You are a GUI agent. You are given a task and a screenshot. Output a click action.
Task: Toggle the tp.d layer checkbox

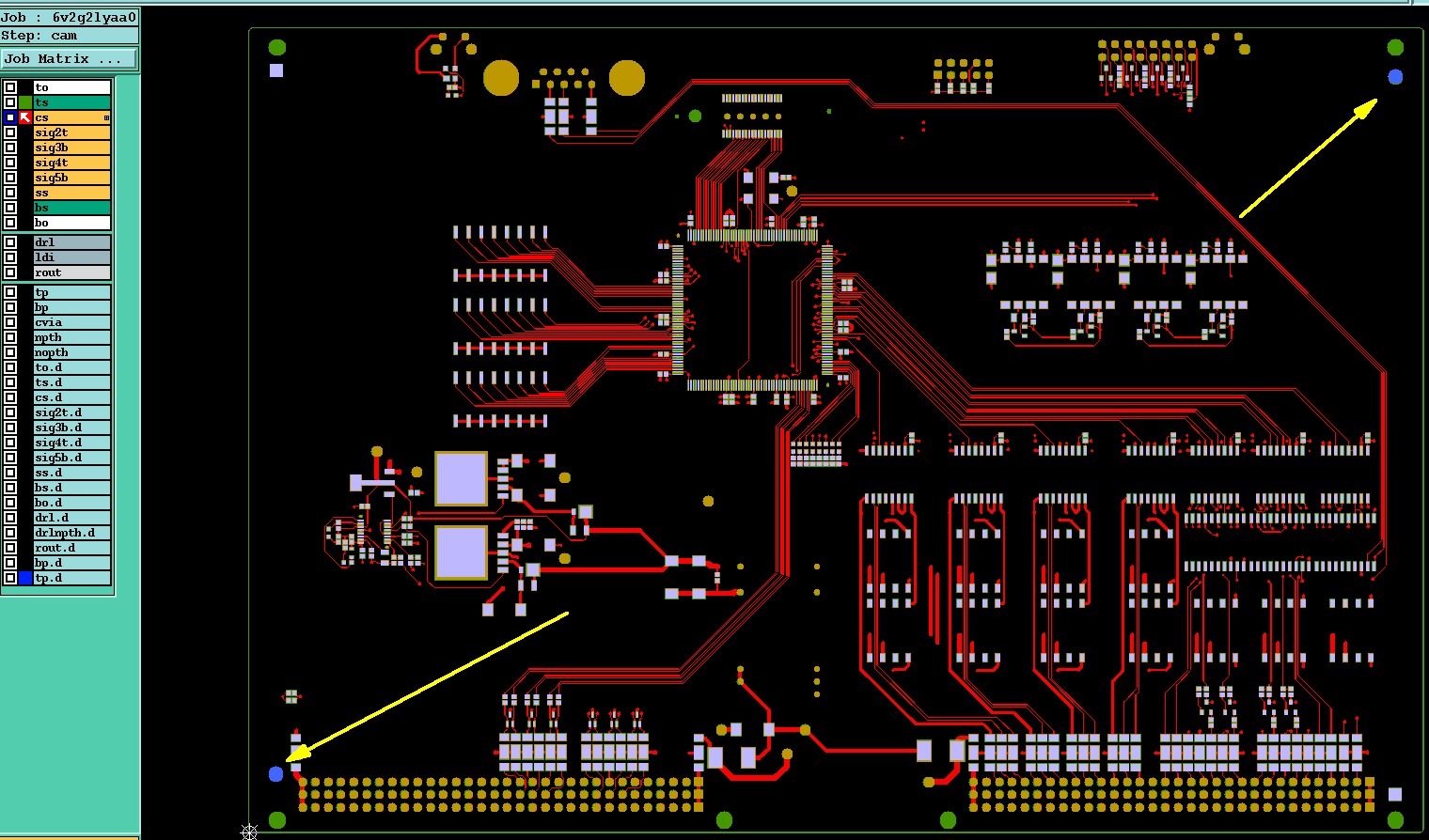click(10, 578)
